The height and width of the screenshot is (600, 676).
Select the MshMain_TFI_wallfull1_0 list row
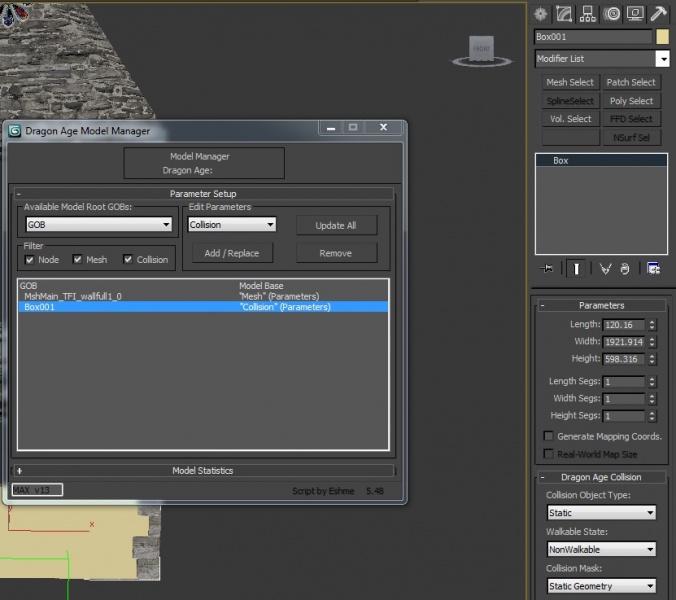73,296
